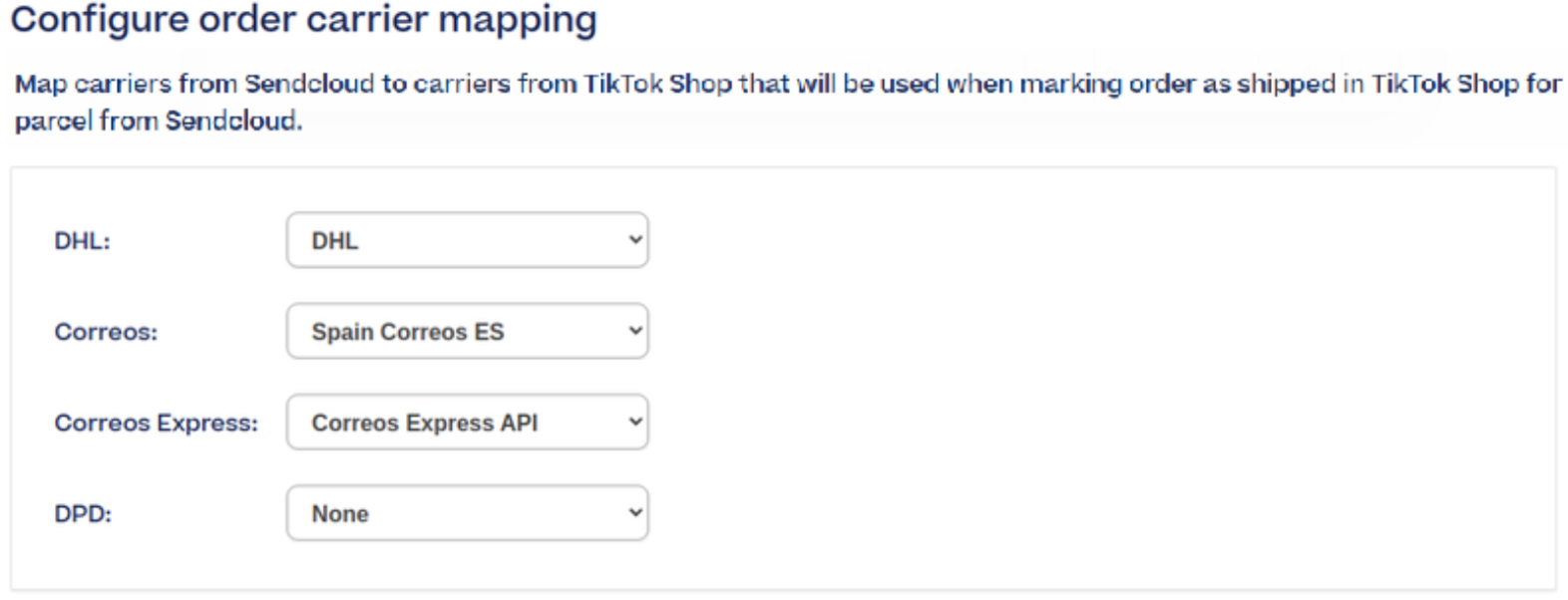The image size is (1568, 600).
Task: Click the "DHL:" field label
Action: point(82,241)
